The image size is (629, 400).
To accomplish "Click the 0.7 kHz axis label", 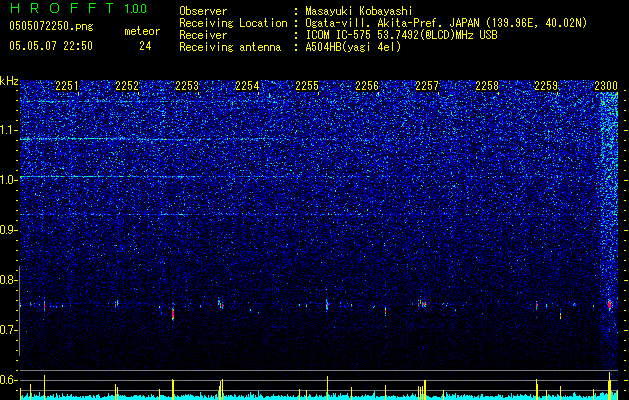I will pos(9,330).
